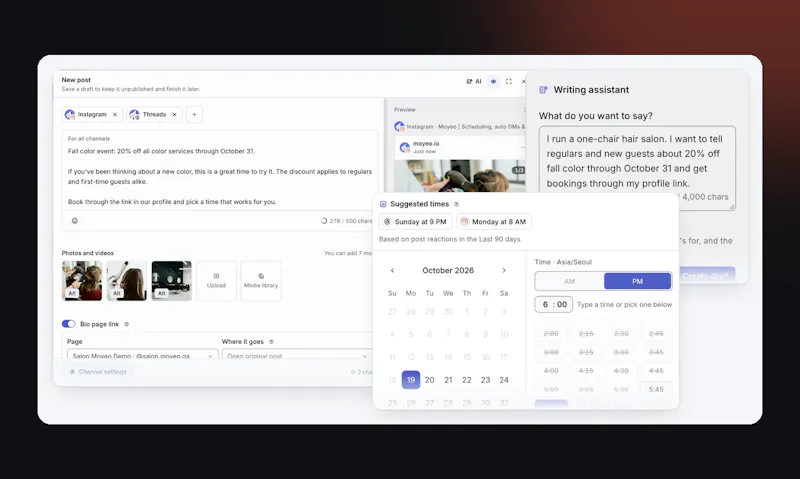800x479 pixels.
Task: Click the Create draft button
Action: [707, 274]
